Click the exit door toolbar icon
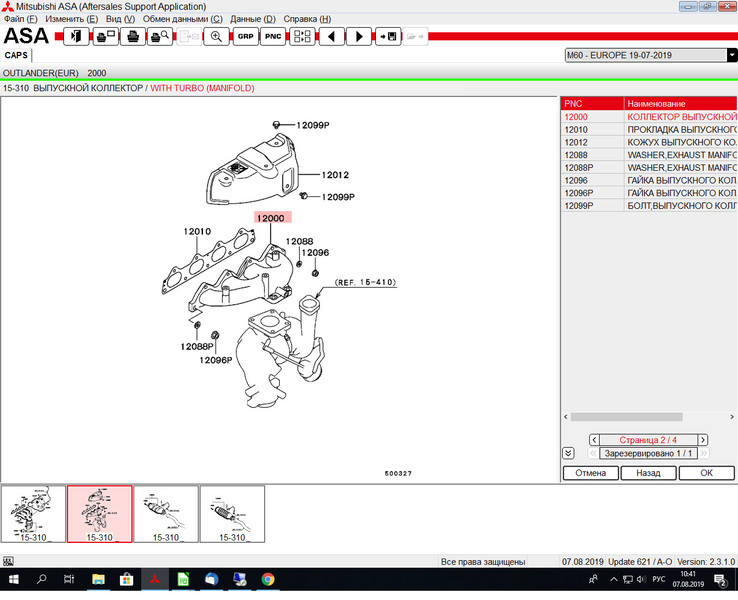Viewport: 738px width, 600px height. pyautogui.click(x=76, y=36)
